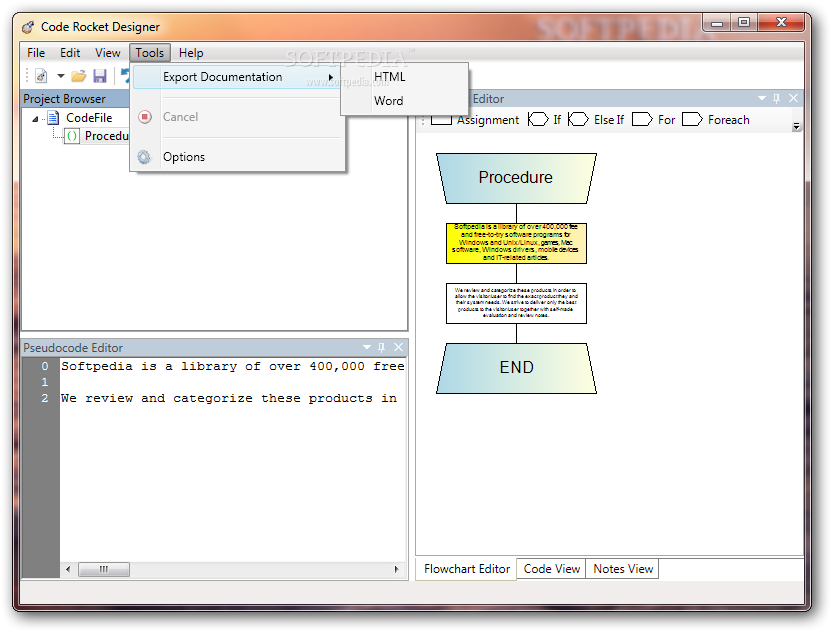This screenshot has width=832, height=632.
Task: Switch to the Flowchart Editor tab
Action: pos(466,569)
